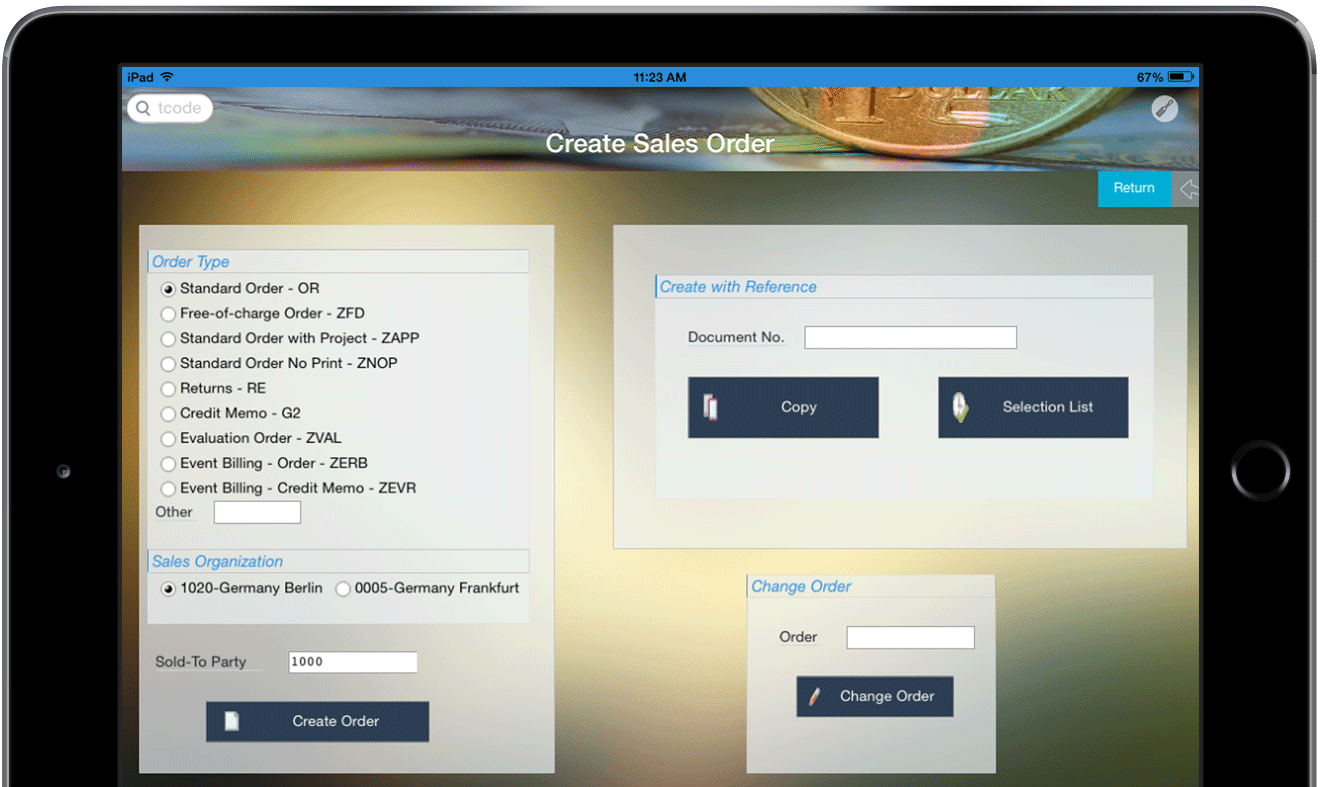This screenshot has width=1320, height=787.
Task: Pick Credit Memo - G2 option
Action: point(168,414)
